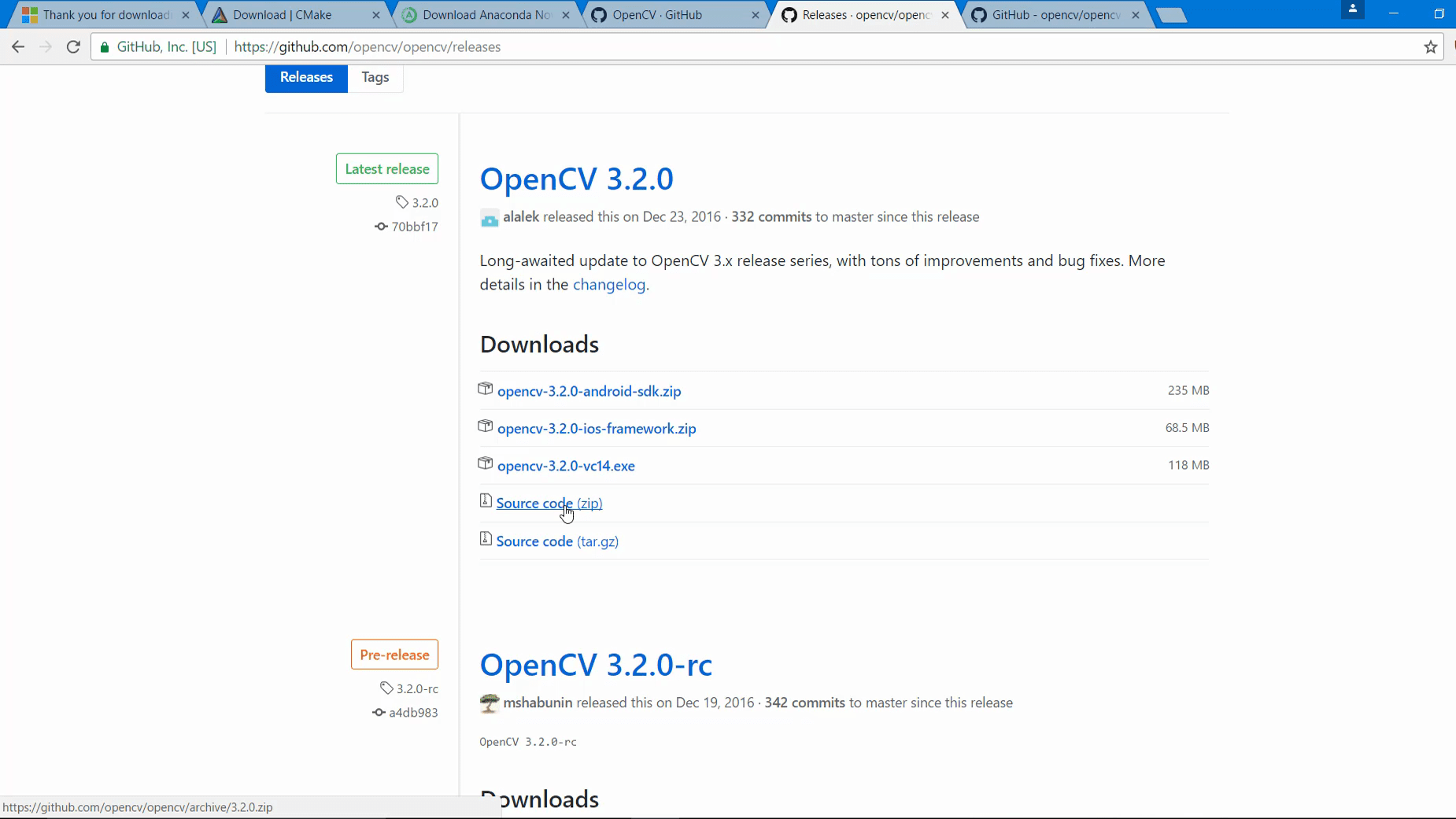
Task: Click the 68.5 MB file size text
Action: coord(1187,428)
